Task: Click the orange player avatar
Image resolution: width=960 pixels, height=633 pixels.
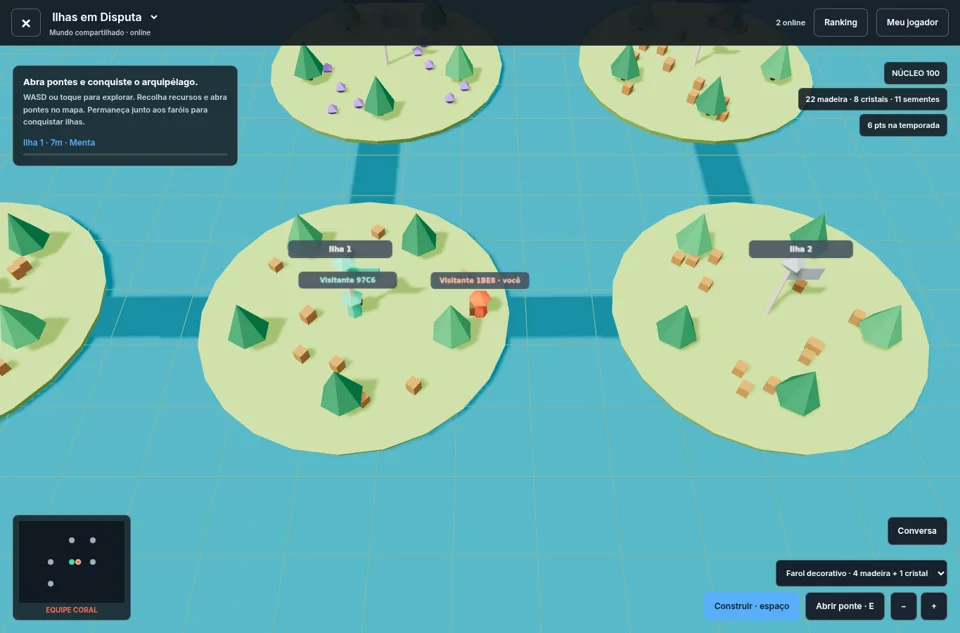Action: 479,304
